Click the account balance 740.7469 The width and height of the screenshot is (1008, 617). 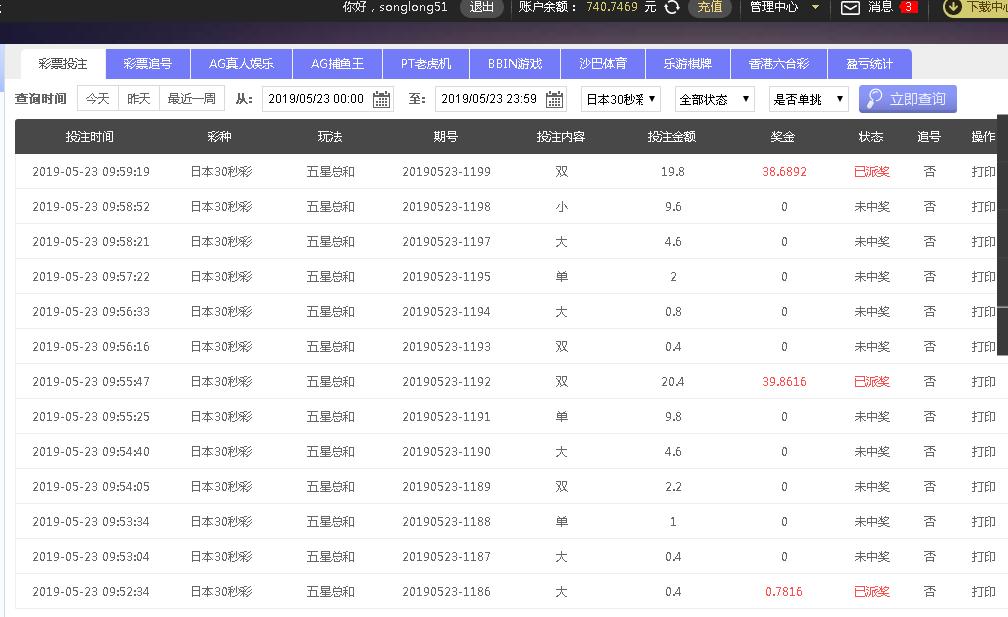coord(611,7)
